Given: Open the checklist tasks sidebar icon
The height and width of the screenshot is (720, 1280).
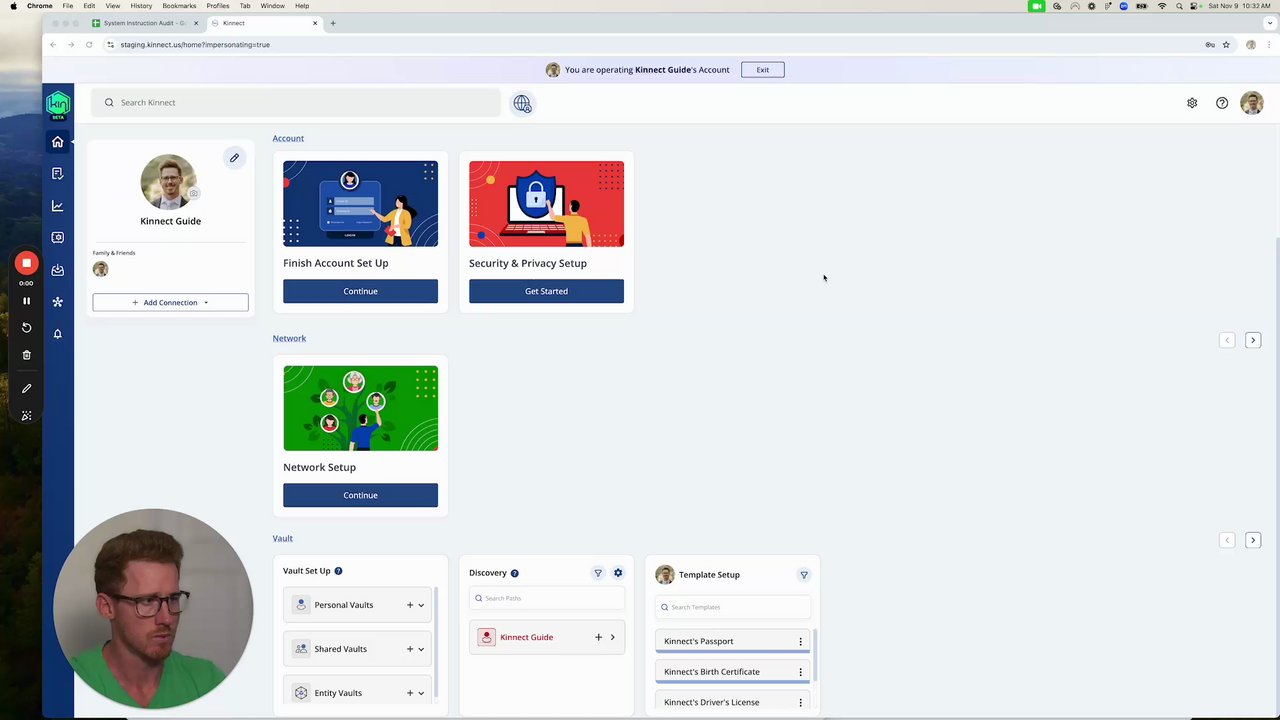Looking at the screenshot, I should [x=57, y=174].
